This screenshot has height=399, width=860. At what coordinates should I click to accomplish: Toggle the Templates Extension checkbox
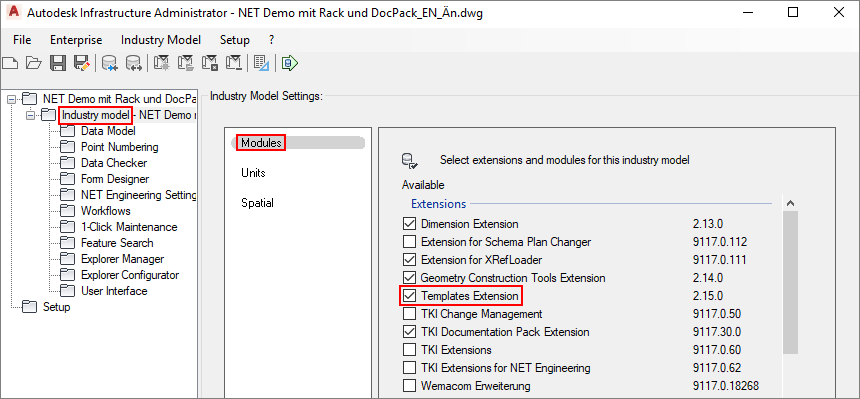point(409,296)
